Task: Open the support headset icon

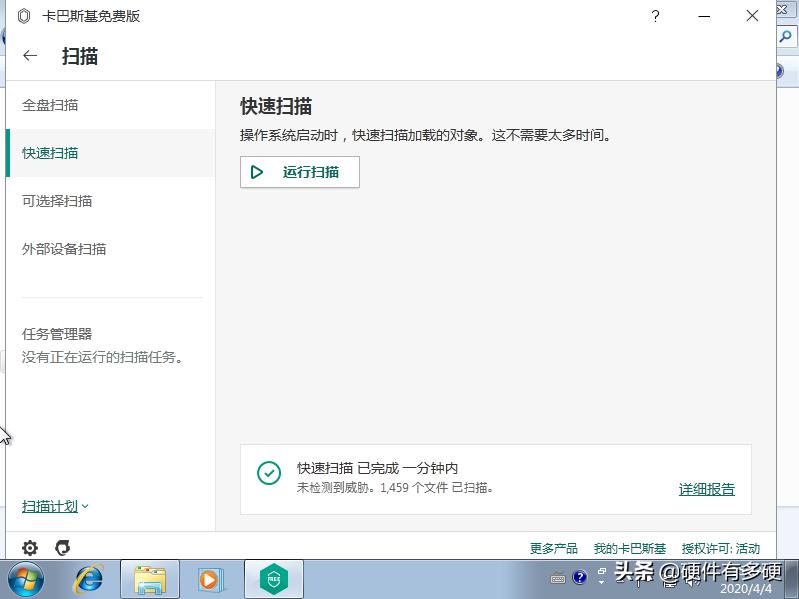Action: pyautogui.click(x=62, y=548)
